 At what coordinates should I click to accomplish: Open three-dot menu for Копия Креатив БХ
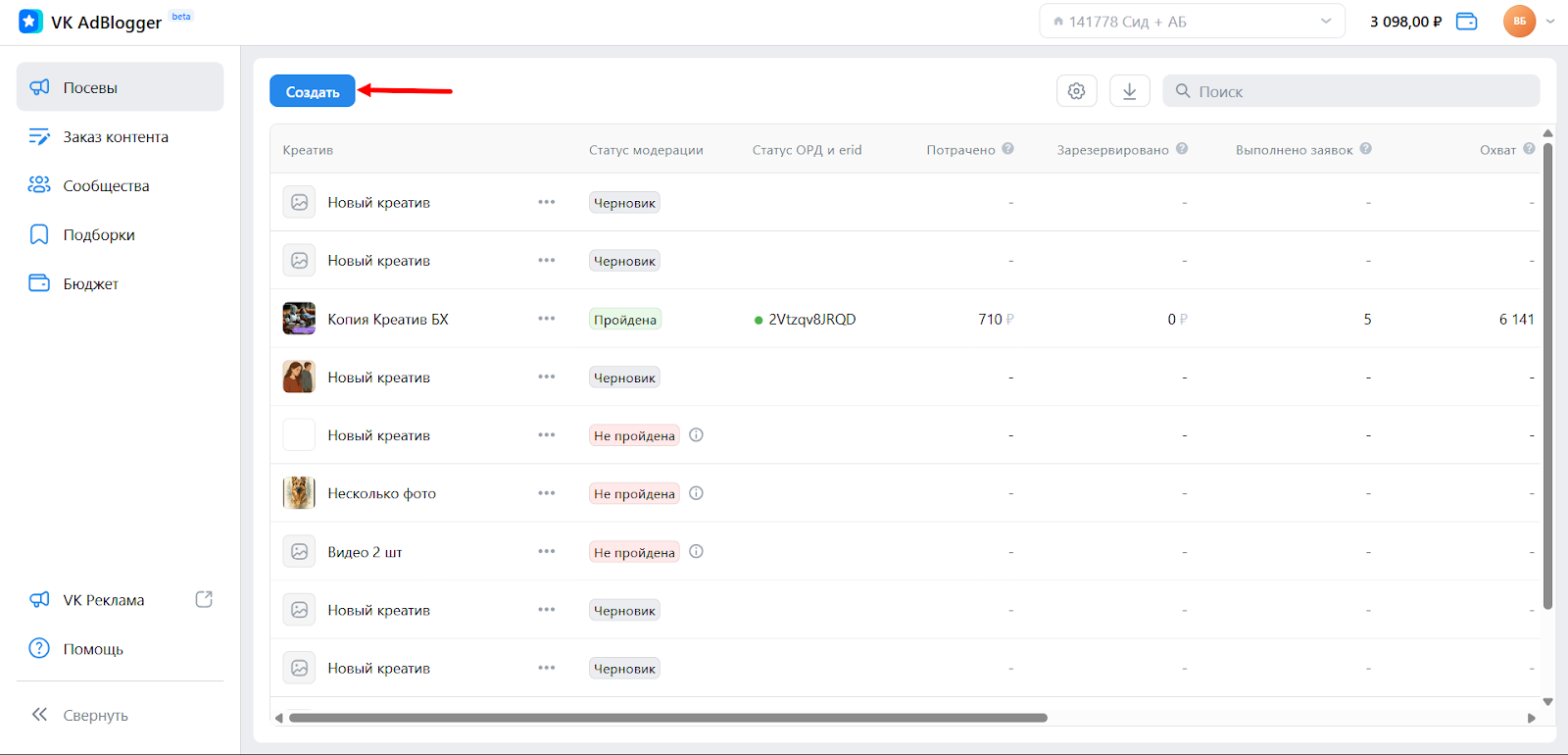[x=546, y=319]
